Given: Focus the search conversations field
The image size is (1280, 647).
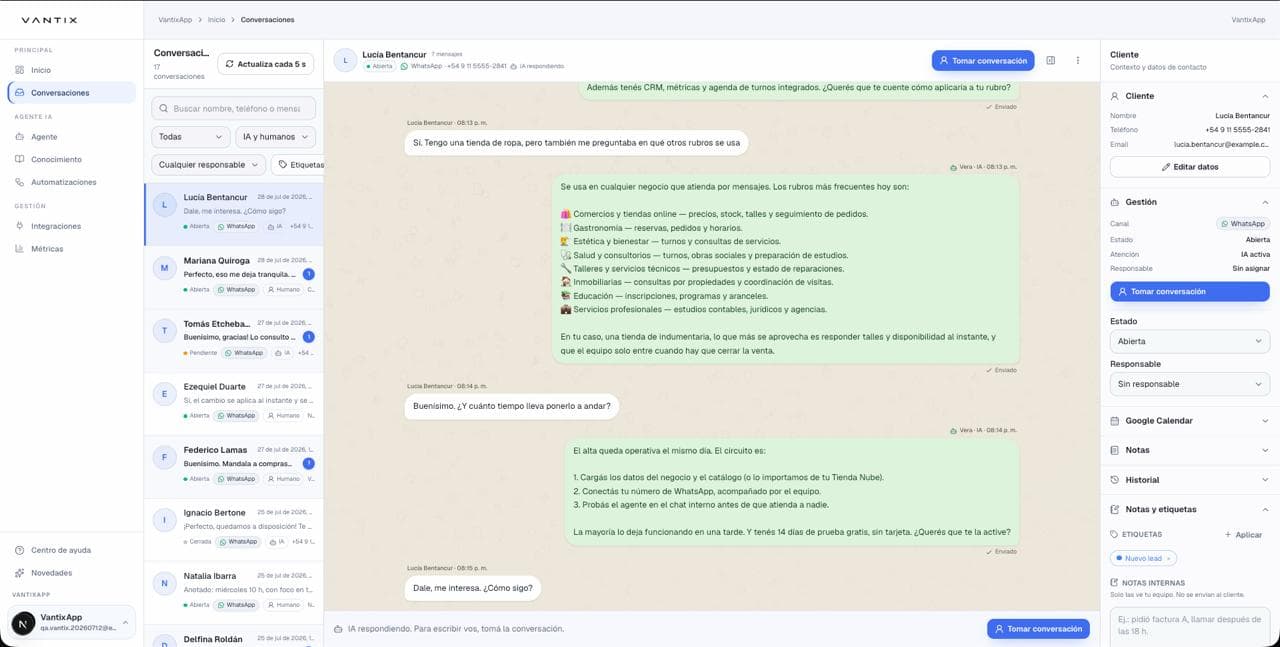Looking at the screenshot, I should (233, 108).
